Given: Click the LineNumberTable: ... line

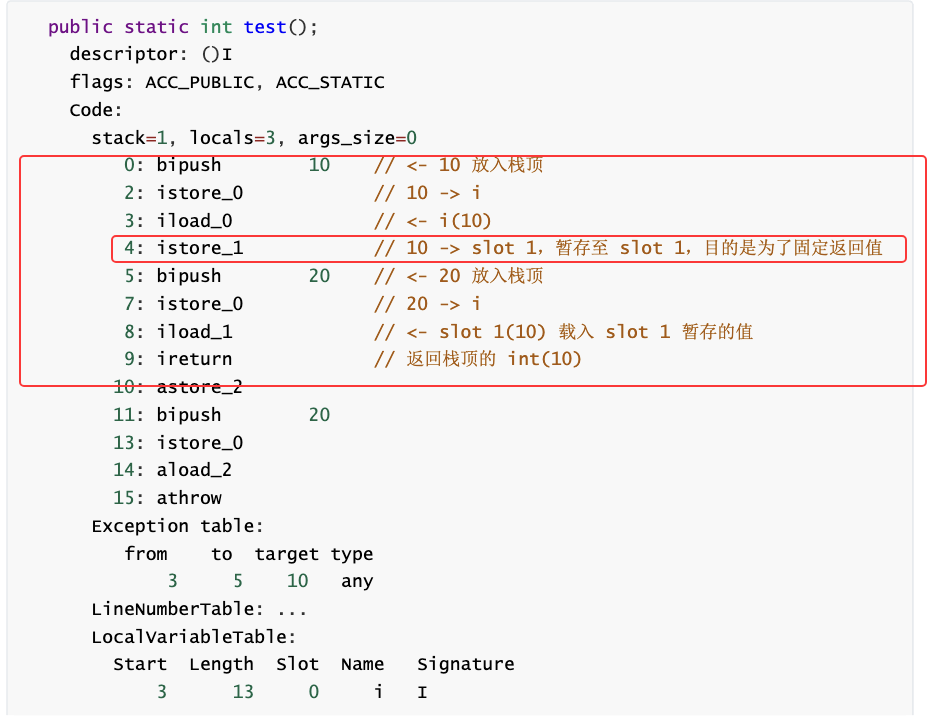Looking at the screenshot, I should (198, 609).
